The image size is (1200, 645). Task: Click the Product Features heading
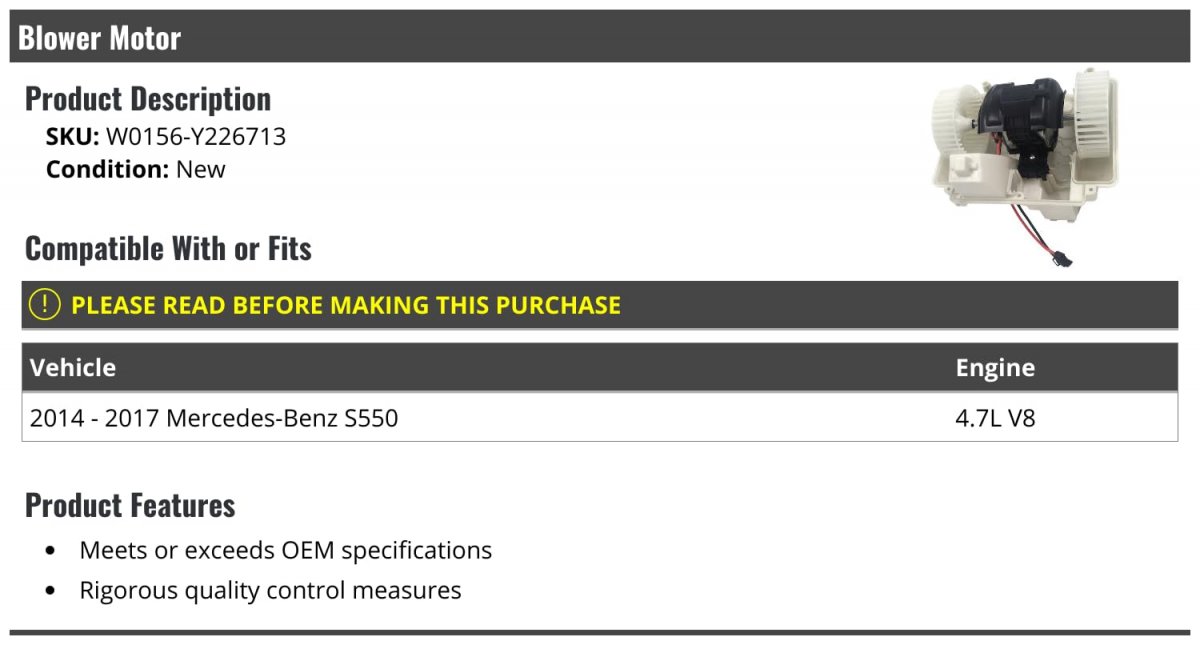(130, 505)
